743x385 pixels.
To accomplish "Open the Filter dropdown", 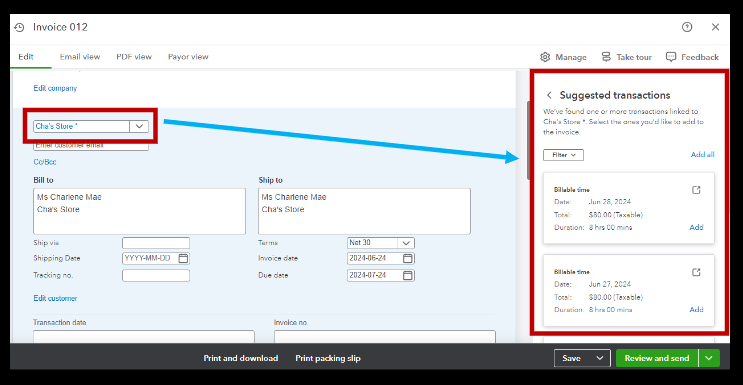I will pos(563,155).
